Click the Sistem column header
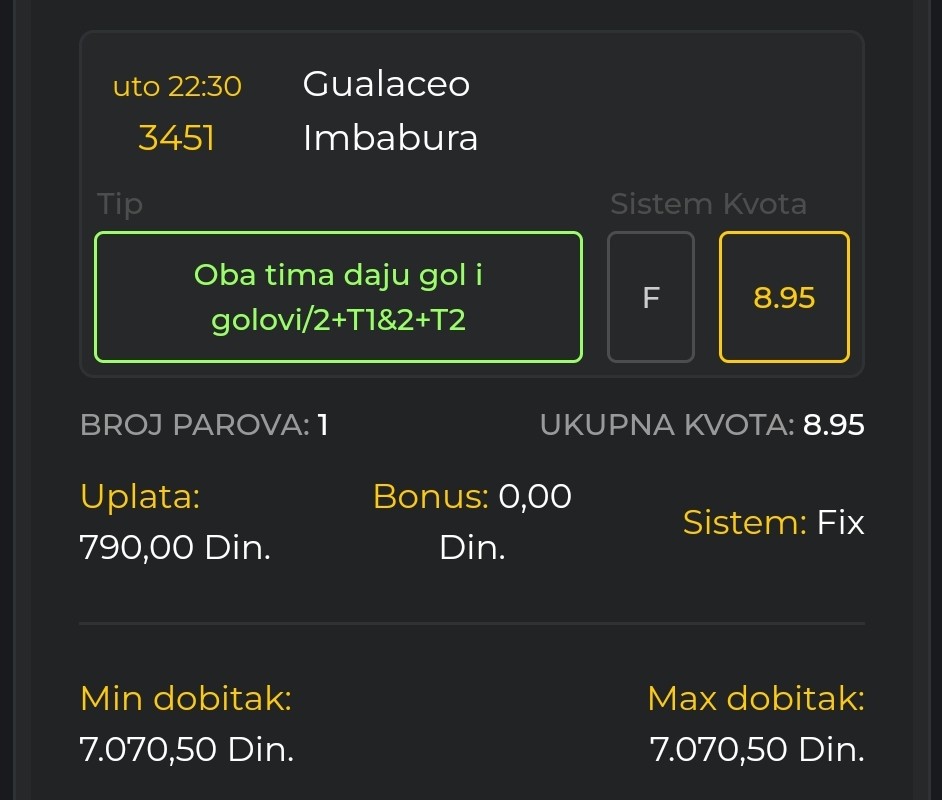942x800 pixels. coord(661,204)
